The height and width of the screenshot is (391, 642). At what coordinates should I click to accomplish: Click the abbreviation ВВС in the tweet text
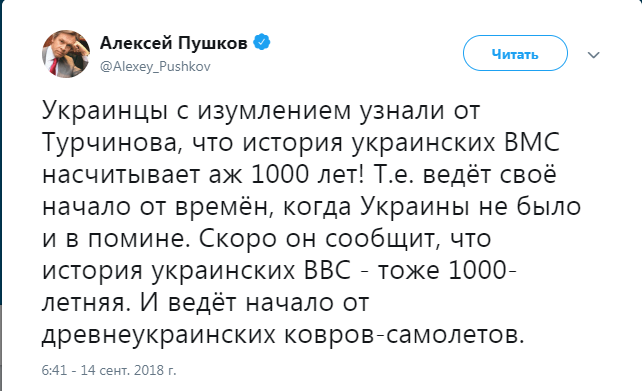tap(327, 270)
